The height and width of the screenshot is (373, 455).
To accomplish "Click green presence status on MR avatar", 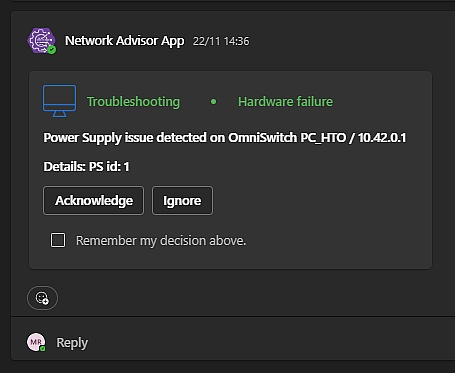I will pos(43,349).
